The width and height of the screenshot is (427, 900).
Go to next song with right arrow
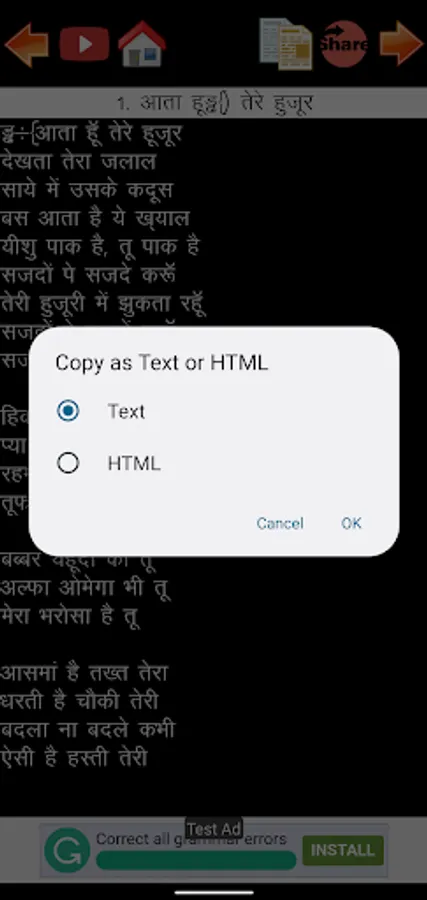[x=402, y=44]
